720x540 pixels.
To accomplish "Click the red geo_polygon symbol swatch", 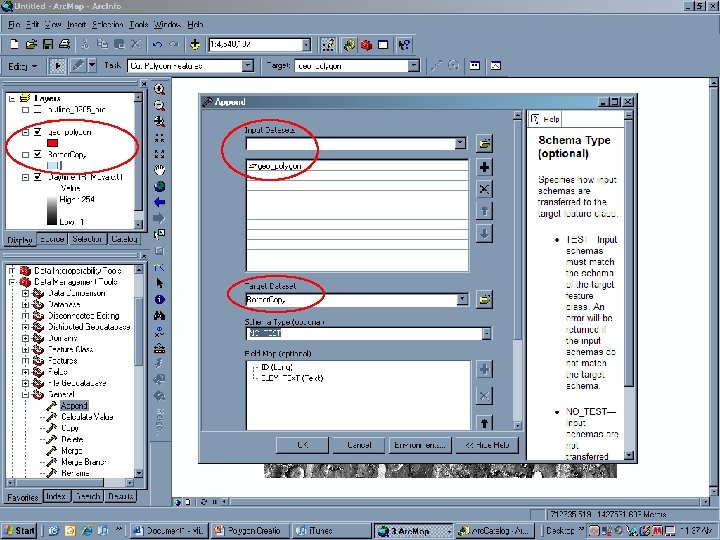I will [52, 143].
